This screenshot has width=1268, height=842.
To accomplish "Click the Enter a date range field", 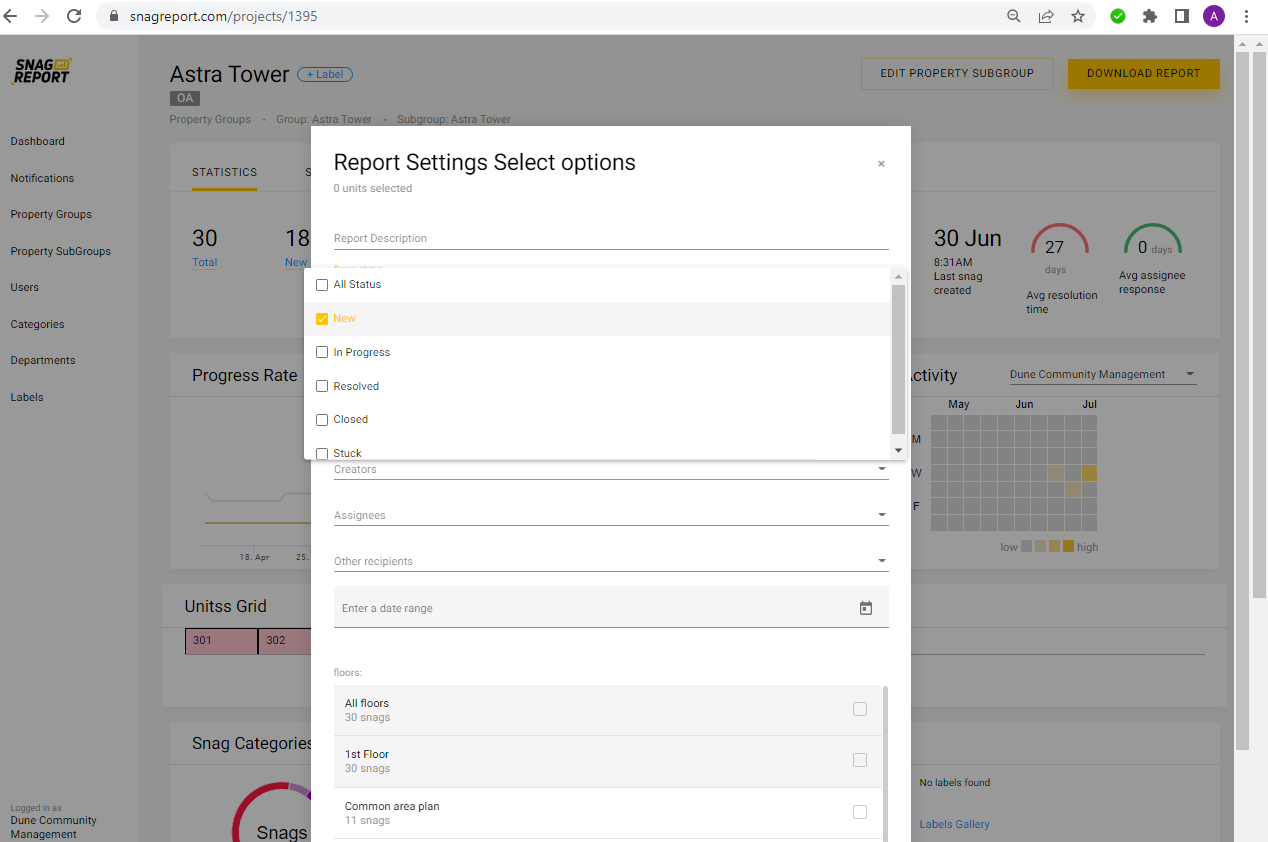I will click(611, 607).
